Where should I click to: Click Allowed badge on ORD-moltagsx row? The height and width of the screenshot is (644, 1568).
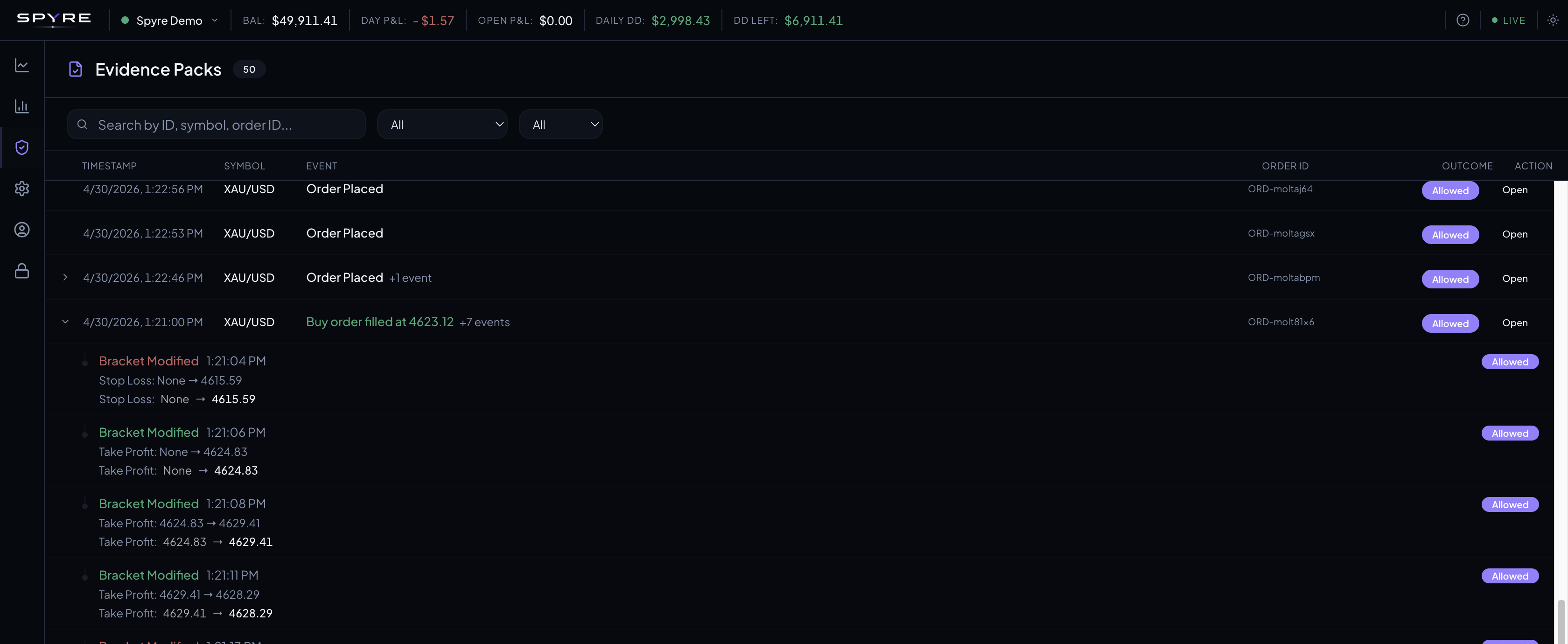pos(1450,235)
